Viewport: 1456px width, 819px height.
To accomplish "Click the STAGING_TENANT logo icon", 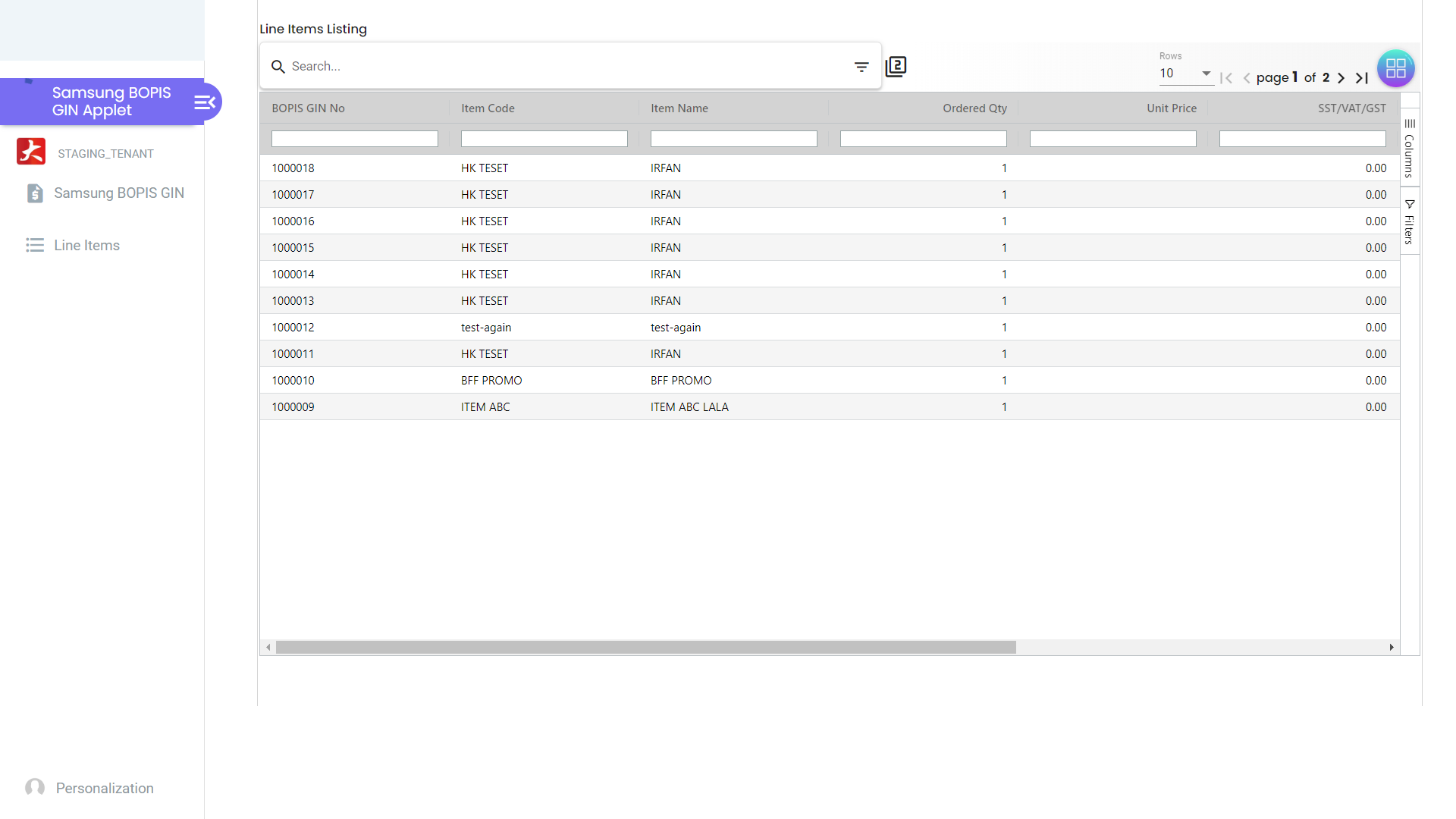I will pos(31,152).
